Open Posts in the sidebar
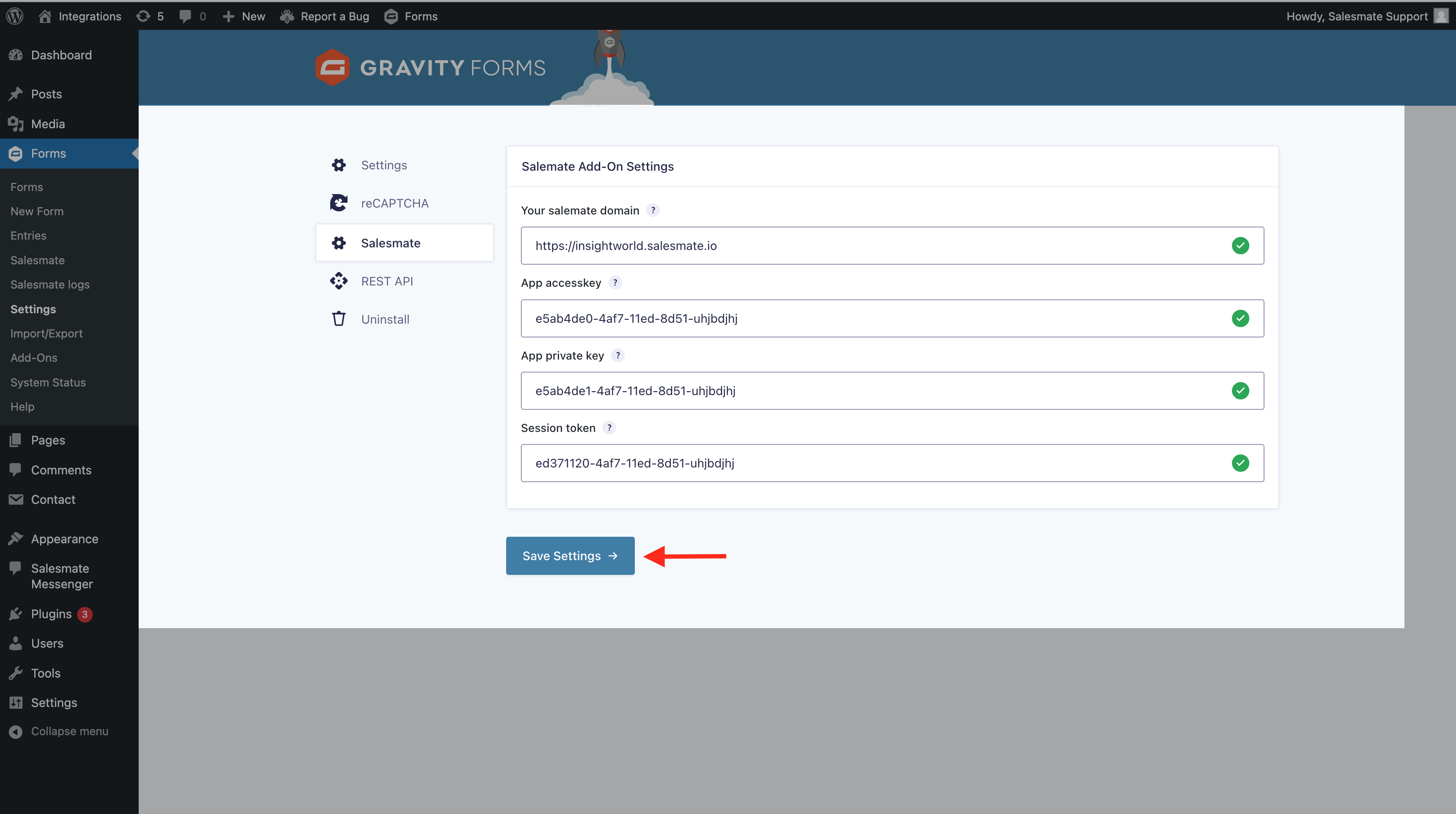 [x=69, y=94]
